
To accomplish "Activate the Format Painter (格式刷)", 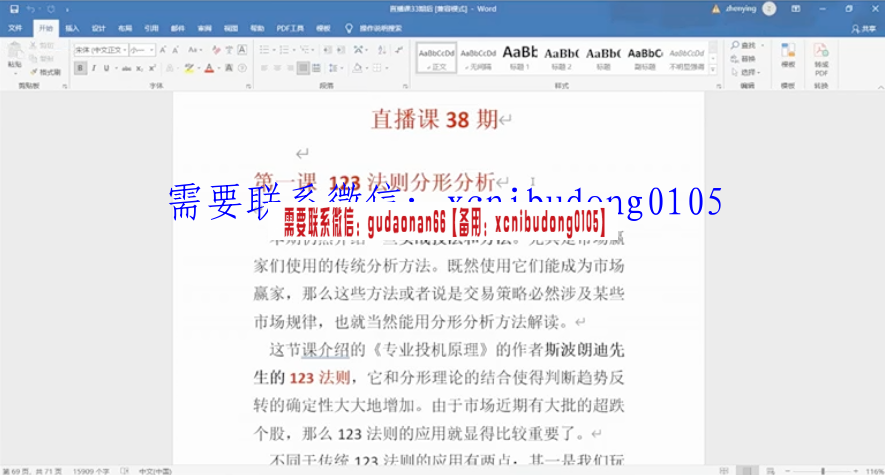I will pyautogui.click(x=46, y=72).
